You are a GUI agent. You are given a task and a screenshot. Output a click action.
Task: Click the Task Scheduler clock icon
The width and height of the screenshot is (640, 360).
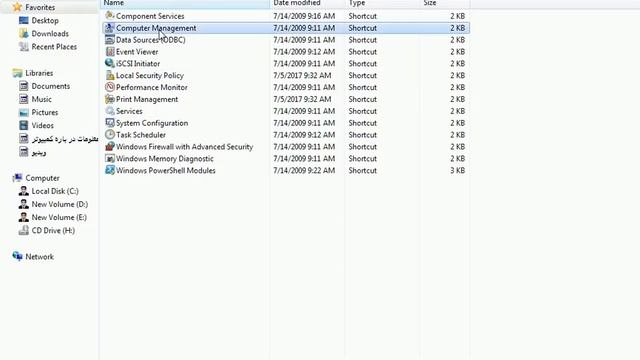(x=109, y=134)
